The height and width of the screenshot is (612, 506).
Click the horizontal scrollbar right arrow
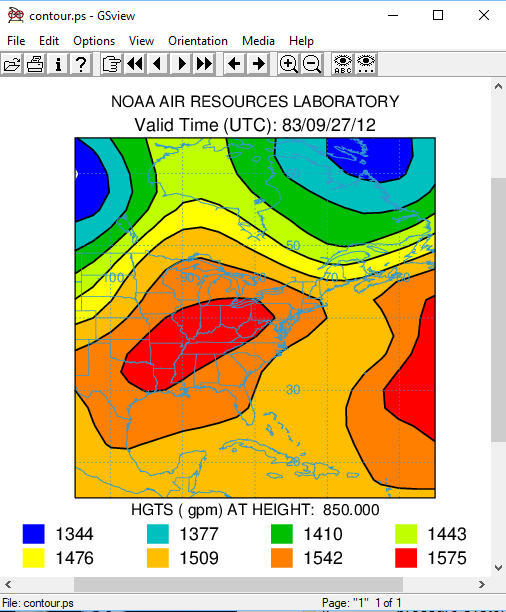click(x=482, y=584)
